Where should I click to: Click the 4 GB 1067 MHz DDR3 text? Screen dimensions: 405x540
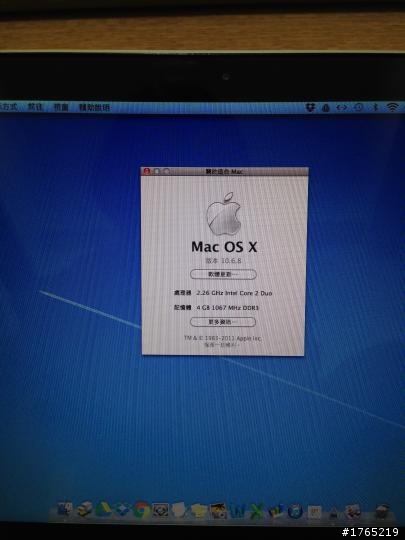point(228,308)
